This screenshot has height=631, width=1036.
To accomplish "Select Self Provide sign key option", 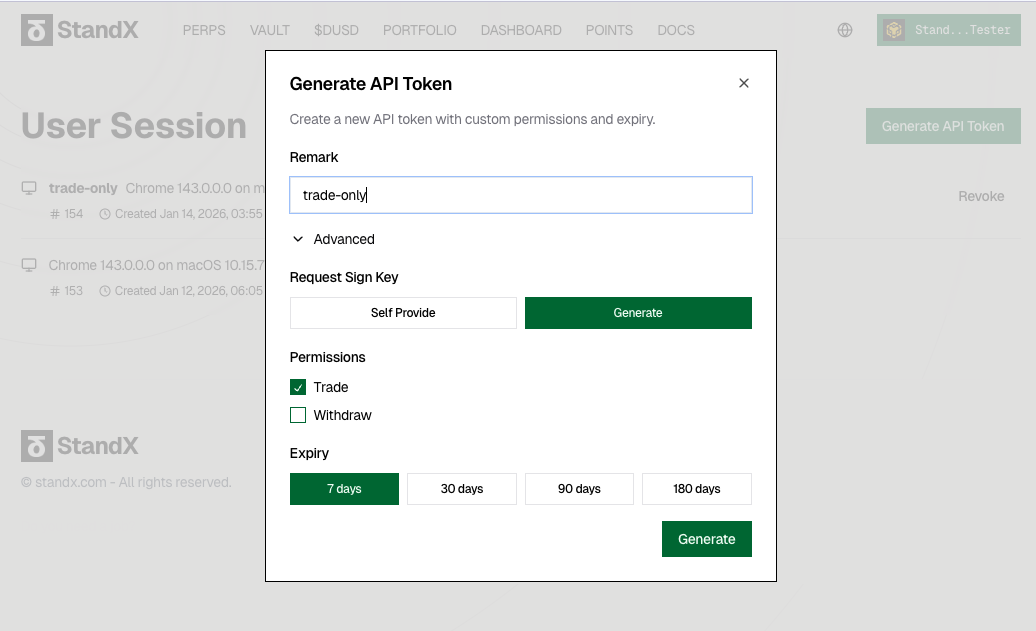I will point(403,313).
